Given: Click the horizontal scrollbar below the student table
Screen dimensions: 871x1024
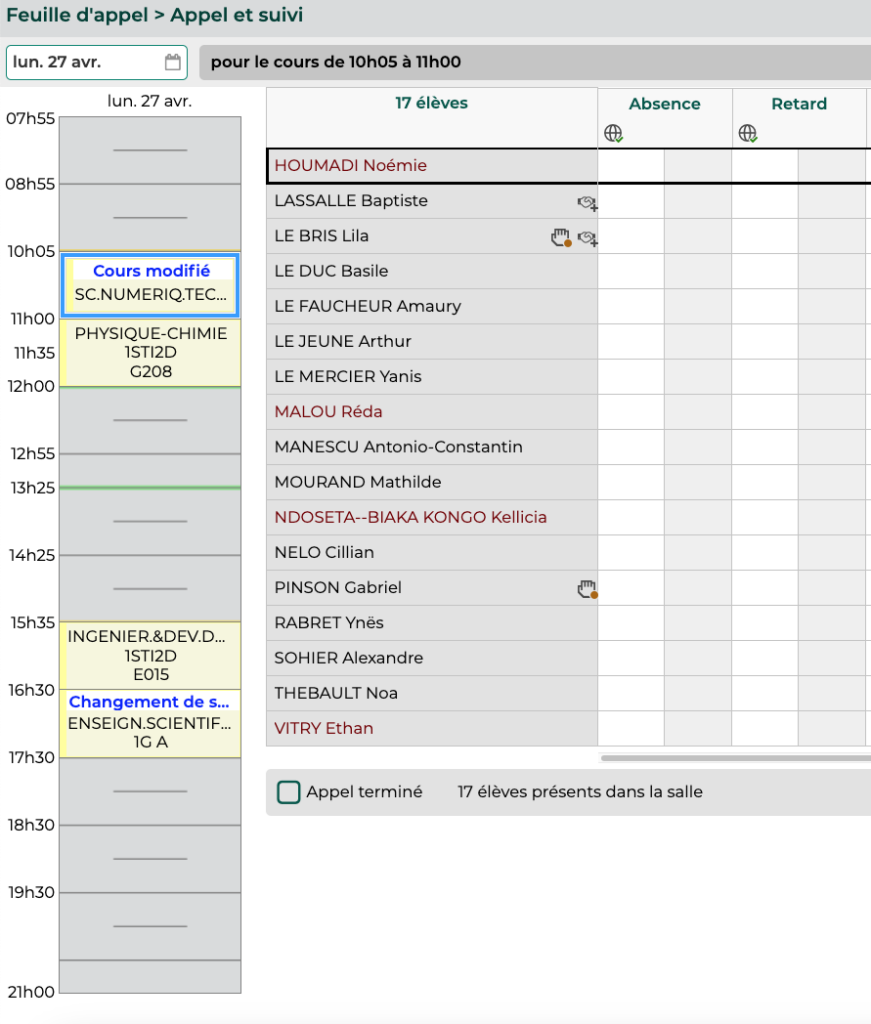Looking at the screenshot, I should tap(734, 759).
